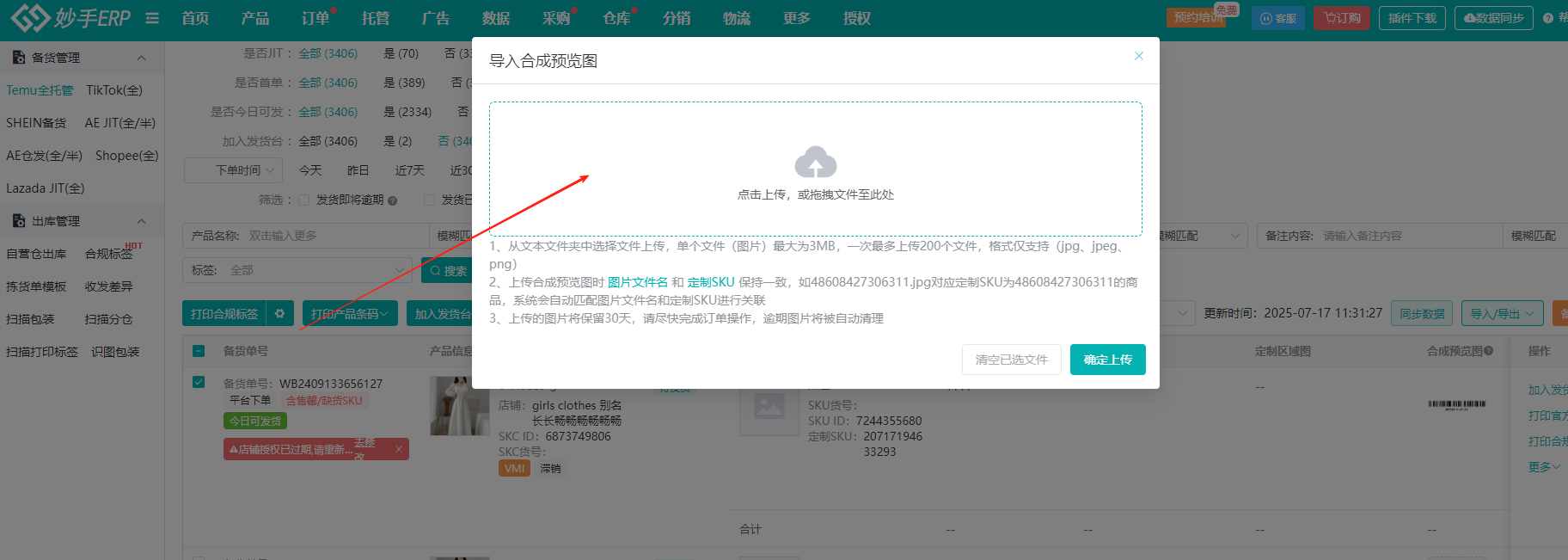This screenshot has width=1568, height=560.
Task: Click the 点击上传 drop zone text
Action: (x=815, y=194)
